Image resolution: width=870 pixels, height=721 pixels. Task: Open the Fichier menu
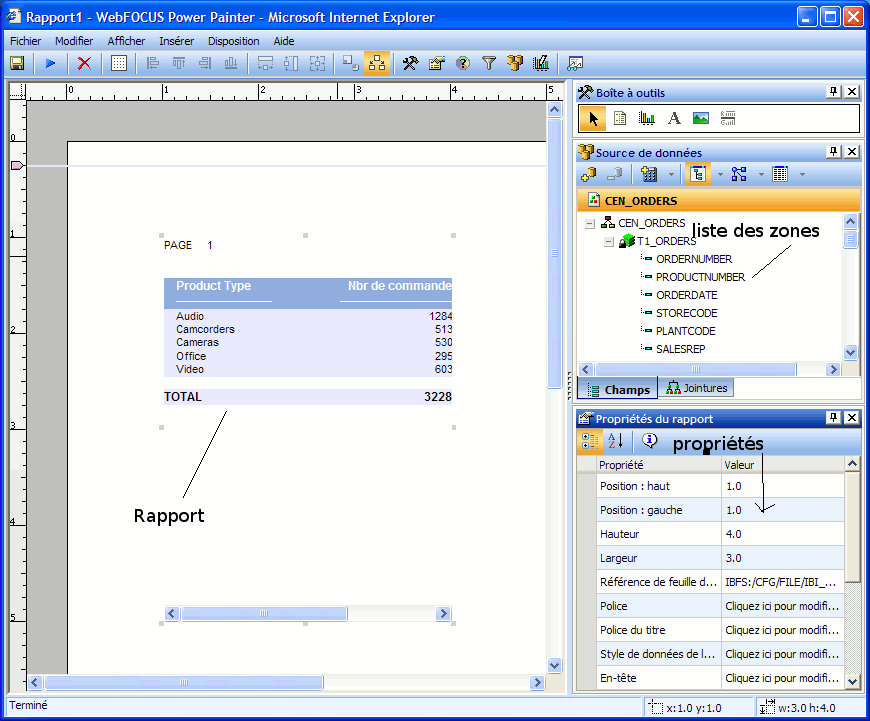click(26, 41)
